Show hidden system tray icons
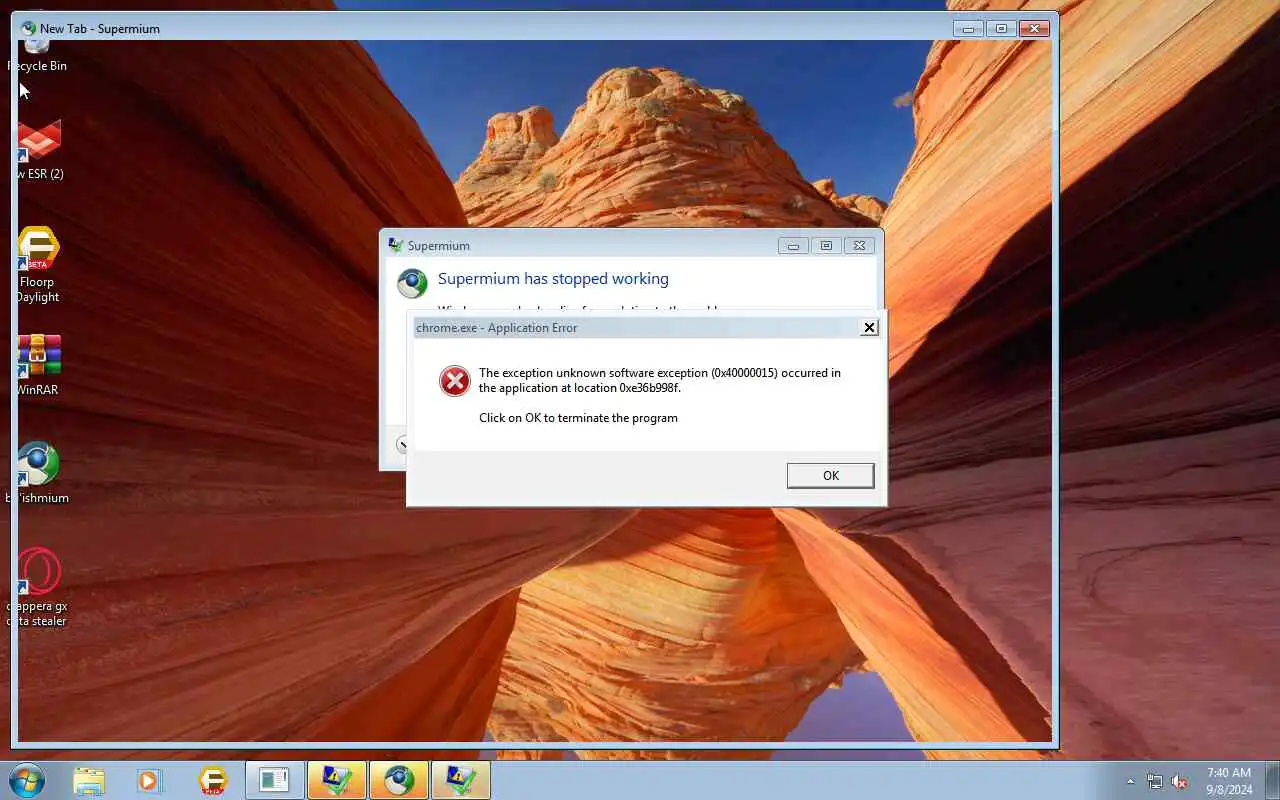The width and height of the screenshot is (1280, 800). click(x=1130, y=781)
